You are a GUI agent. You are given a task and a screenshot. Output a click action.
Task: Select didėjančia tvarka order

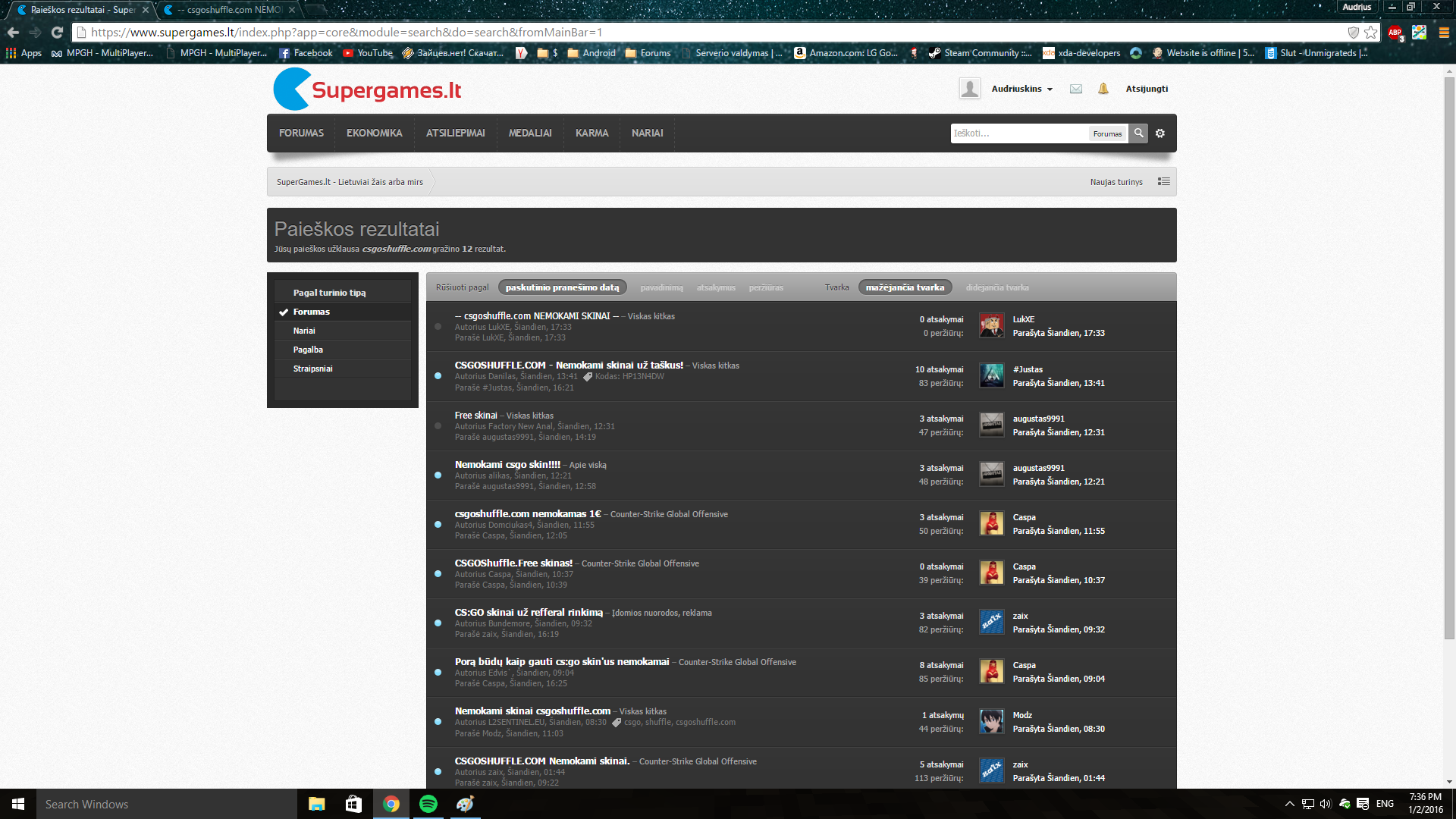pyautogui.click(x=997, y=287)
